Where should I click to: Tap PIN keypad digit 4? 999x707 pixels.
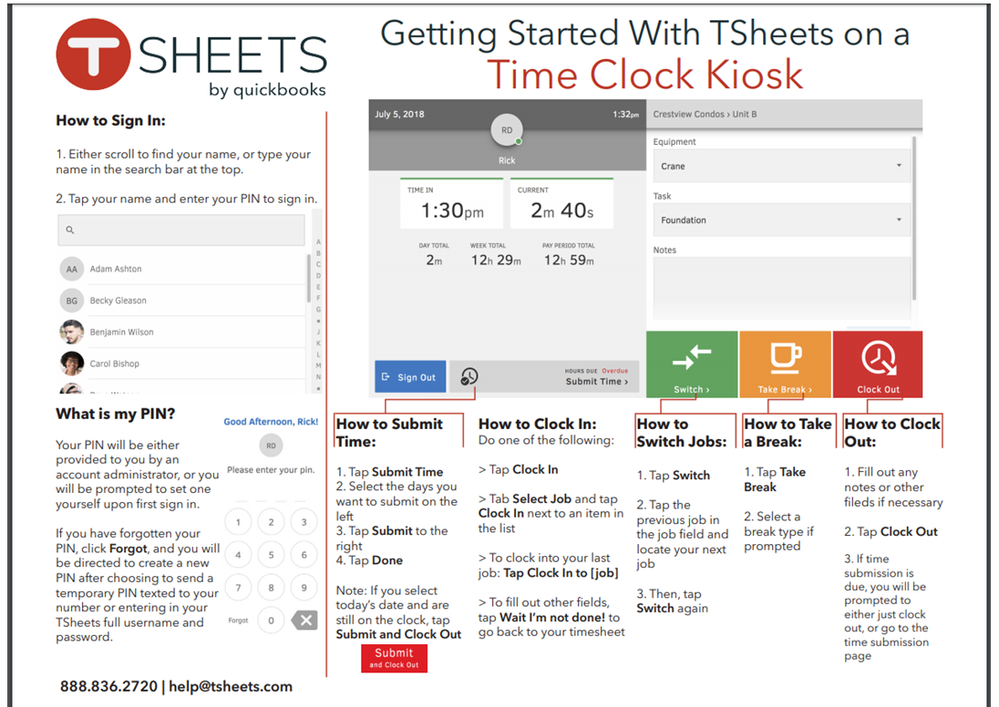point(238,555)
